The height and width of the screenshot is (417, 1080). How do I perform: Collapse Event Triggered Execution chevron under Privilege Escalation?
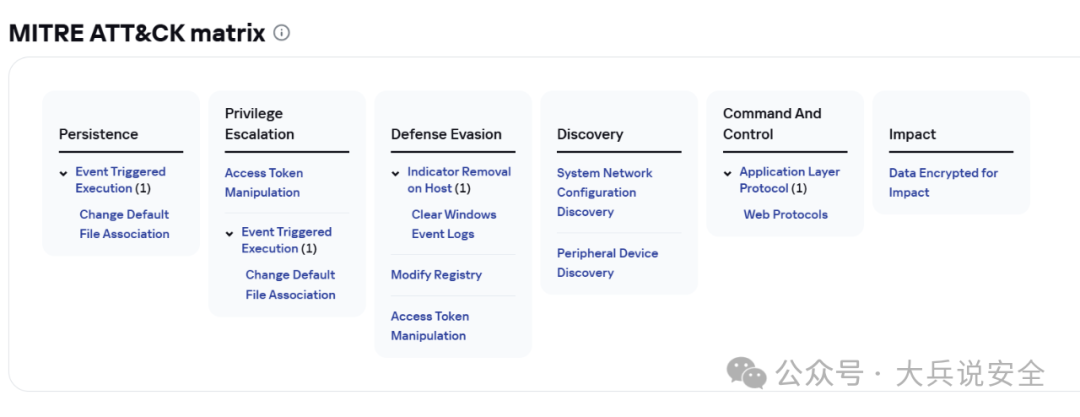point(230,233)
